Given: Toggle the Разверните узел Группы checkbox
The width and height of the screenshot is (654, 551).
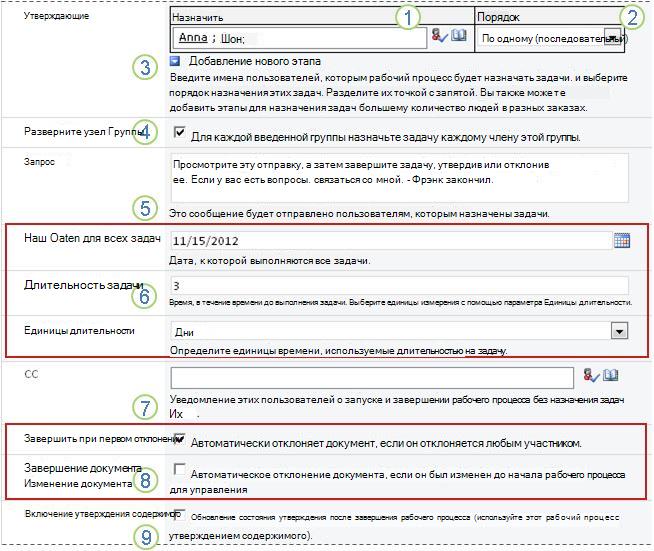Looking at the screenshot, I should 179,132.
